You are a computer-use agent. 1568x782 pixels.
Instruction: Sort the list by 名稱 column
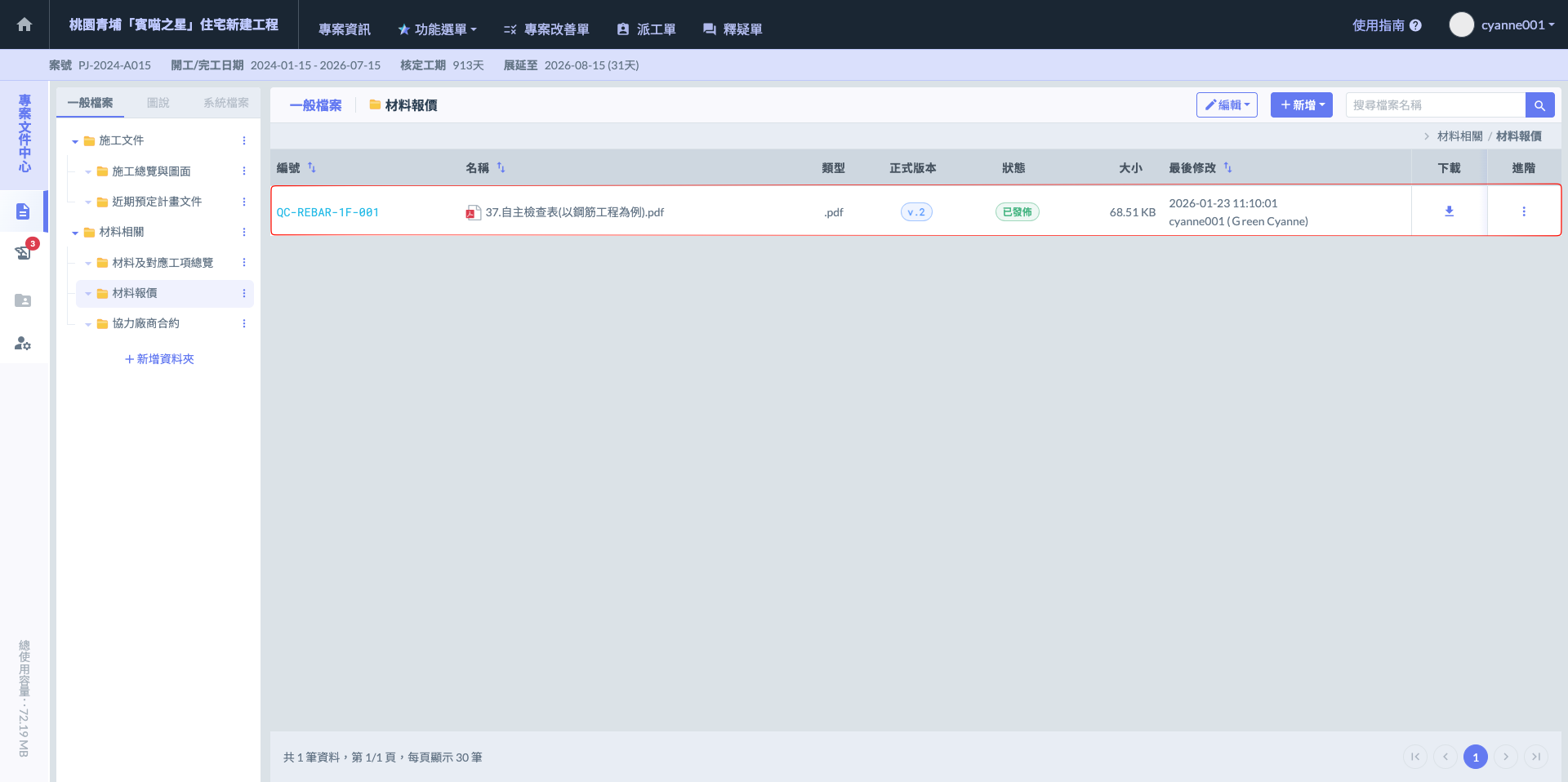[x=501, y=167]
